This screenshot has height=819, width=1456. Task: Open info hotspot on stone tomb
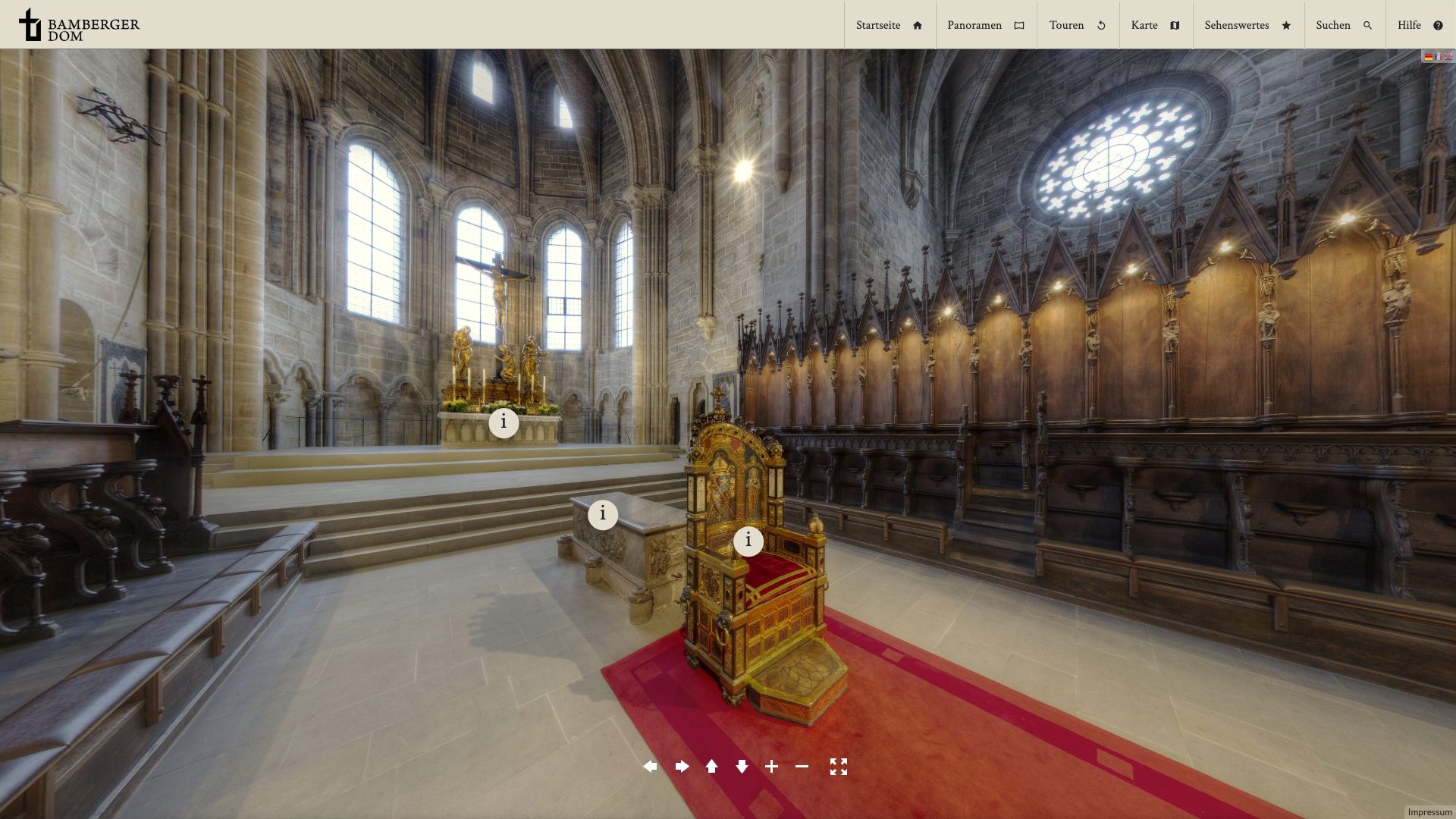(x=603, y=515)
